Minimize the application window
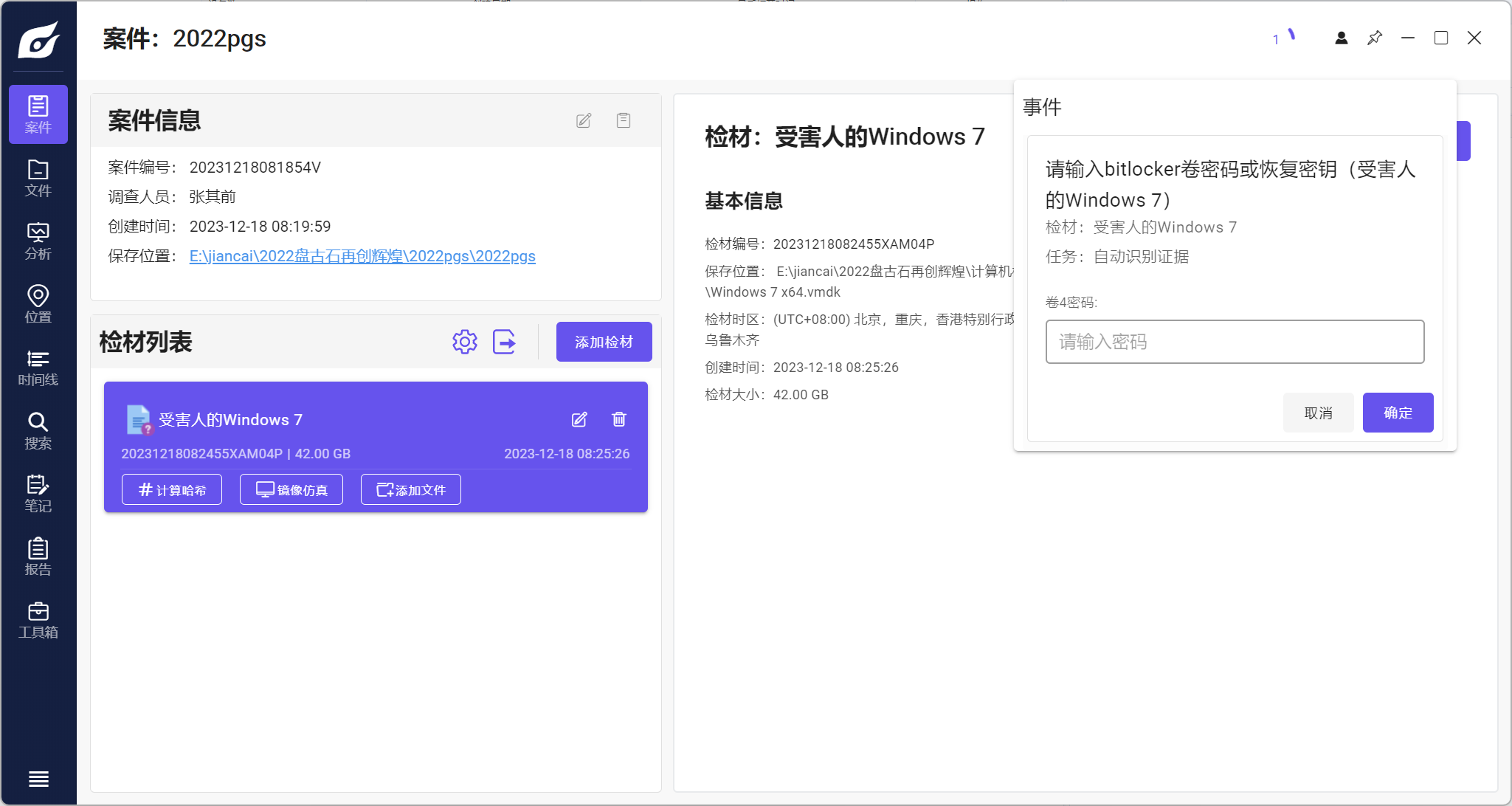Screen dimensions: 1512x806 click(x=1408, y=38)
